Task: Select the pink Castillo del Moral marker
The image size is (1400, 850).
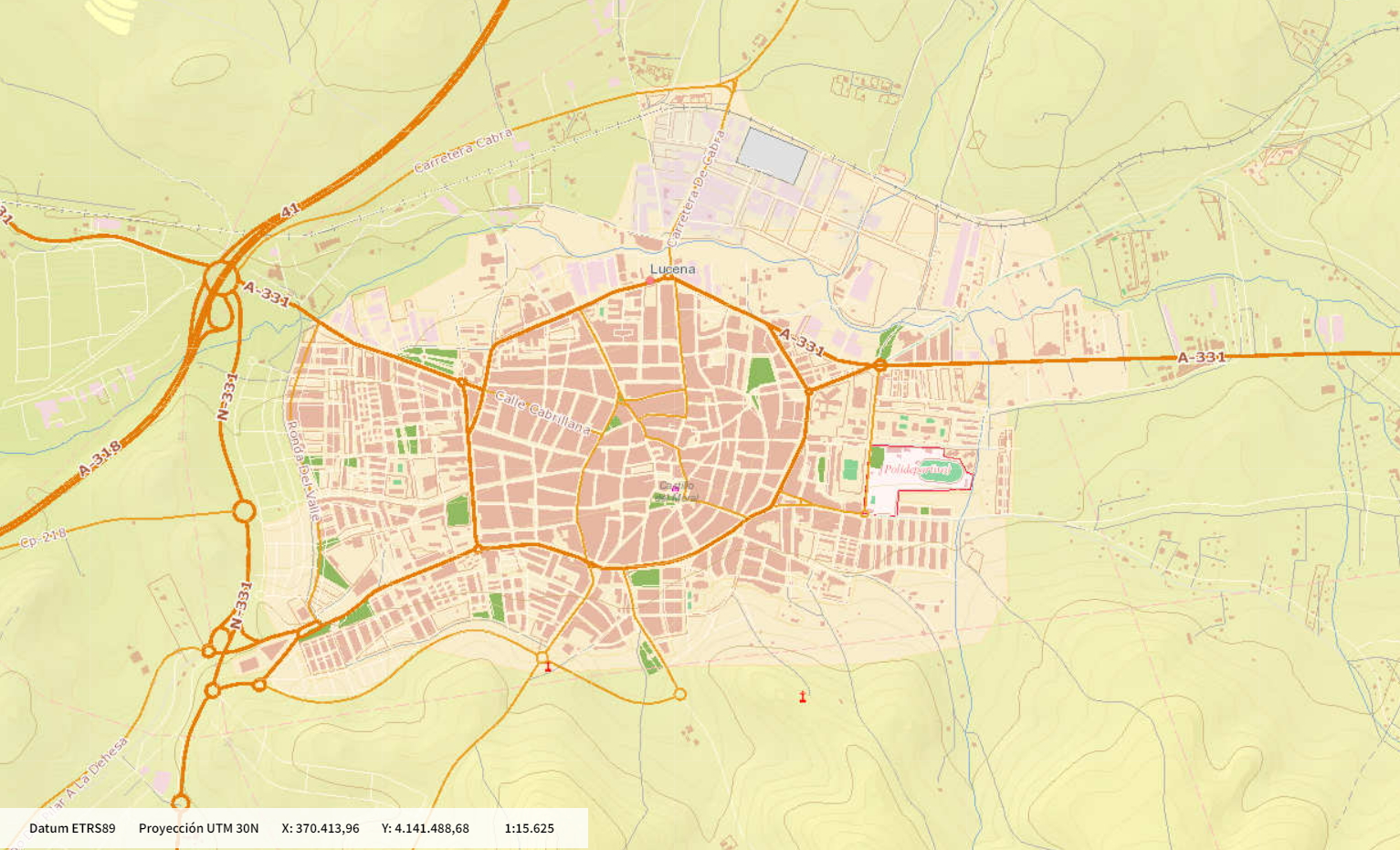Action: (x=676, y=489)
